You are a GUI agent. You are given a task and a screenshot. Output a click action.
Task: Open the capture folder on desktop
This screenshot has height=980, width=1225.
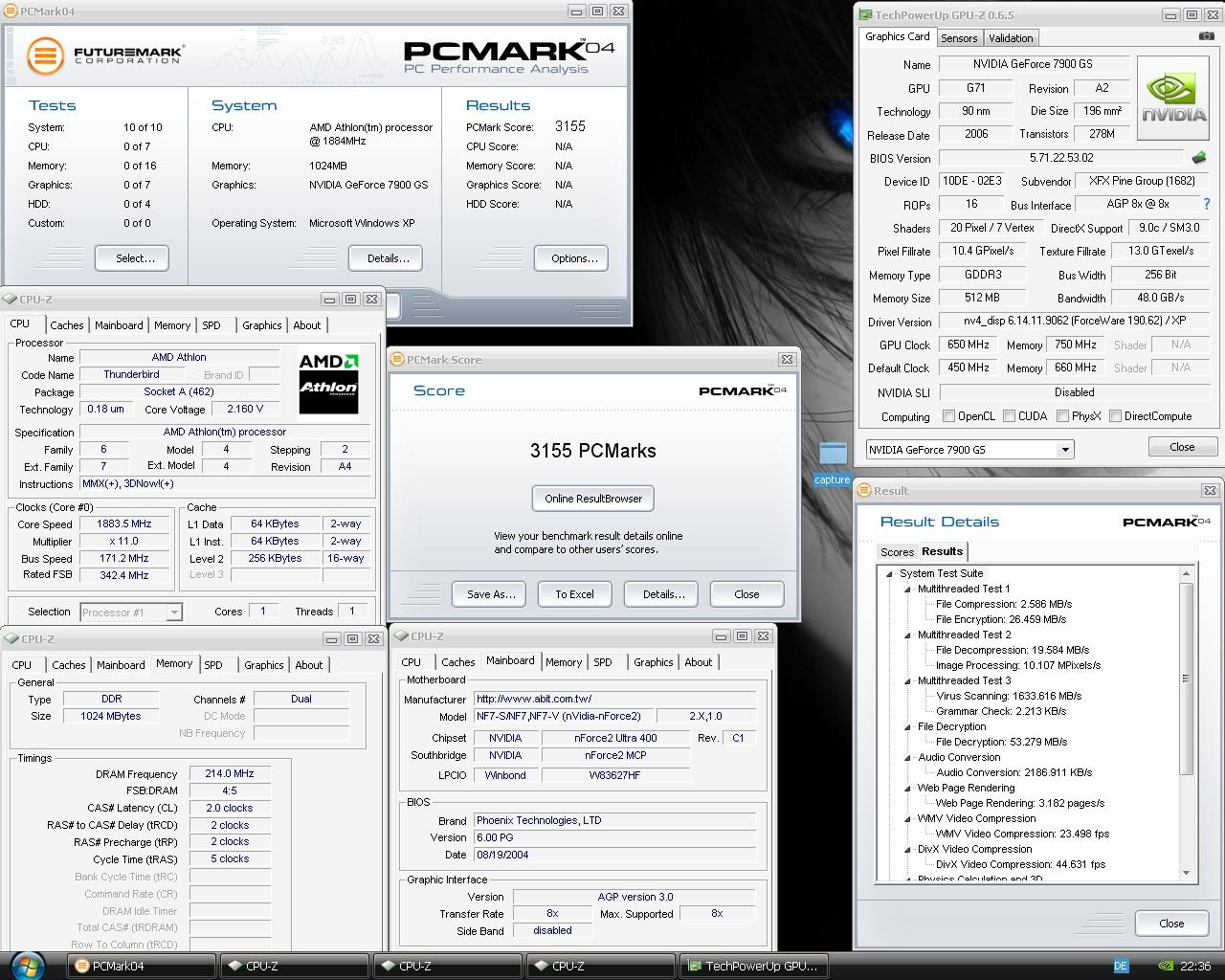point(833,462)
